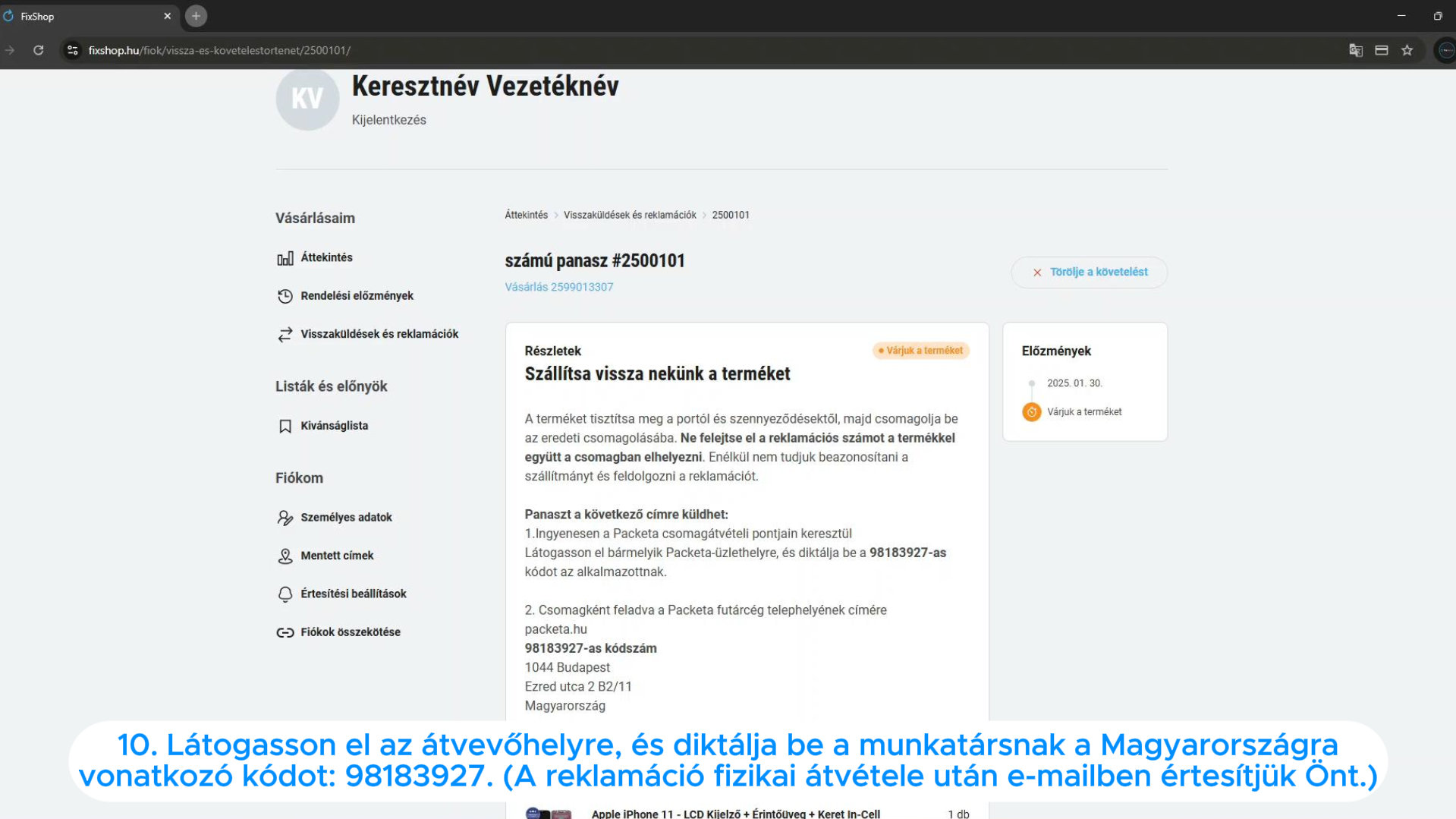Click the Mentett címek location icon
This screenshot has height=819, width=1456.
pos(285,556)
